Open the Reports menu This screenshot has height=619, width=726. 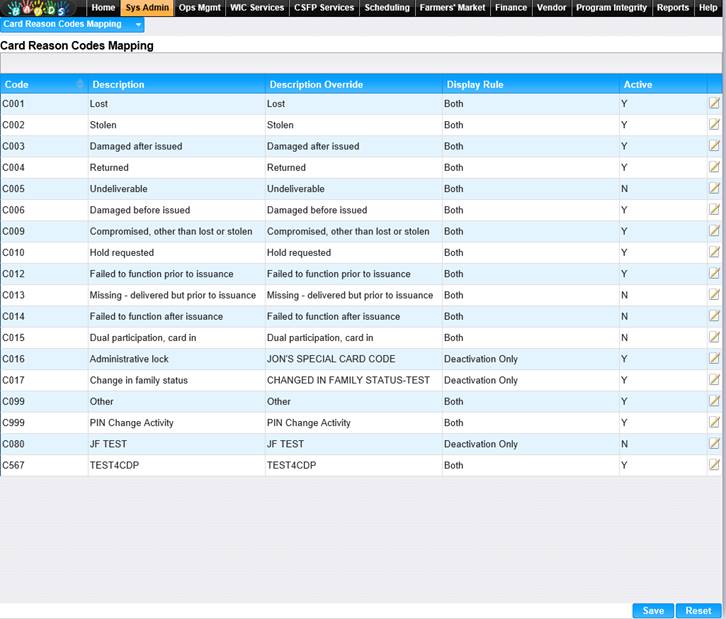click(673, 8)
